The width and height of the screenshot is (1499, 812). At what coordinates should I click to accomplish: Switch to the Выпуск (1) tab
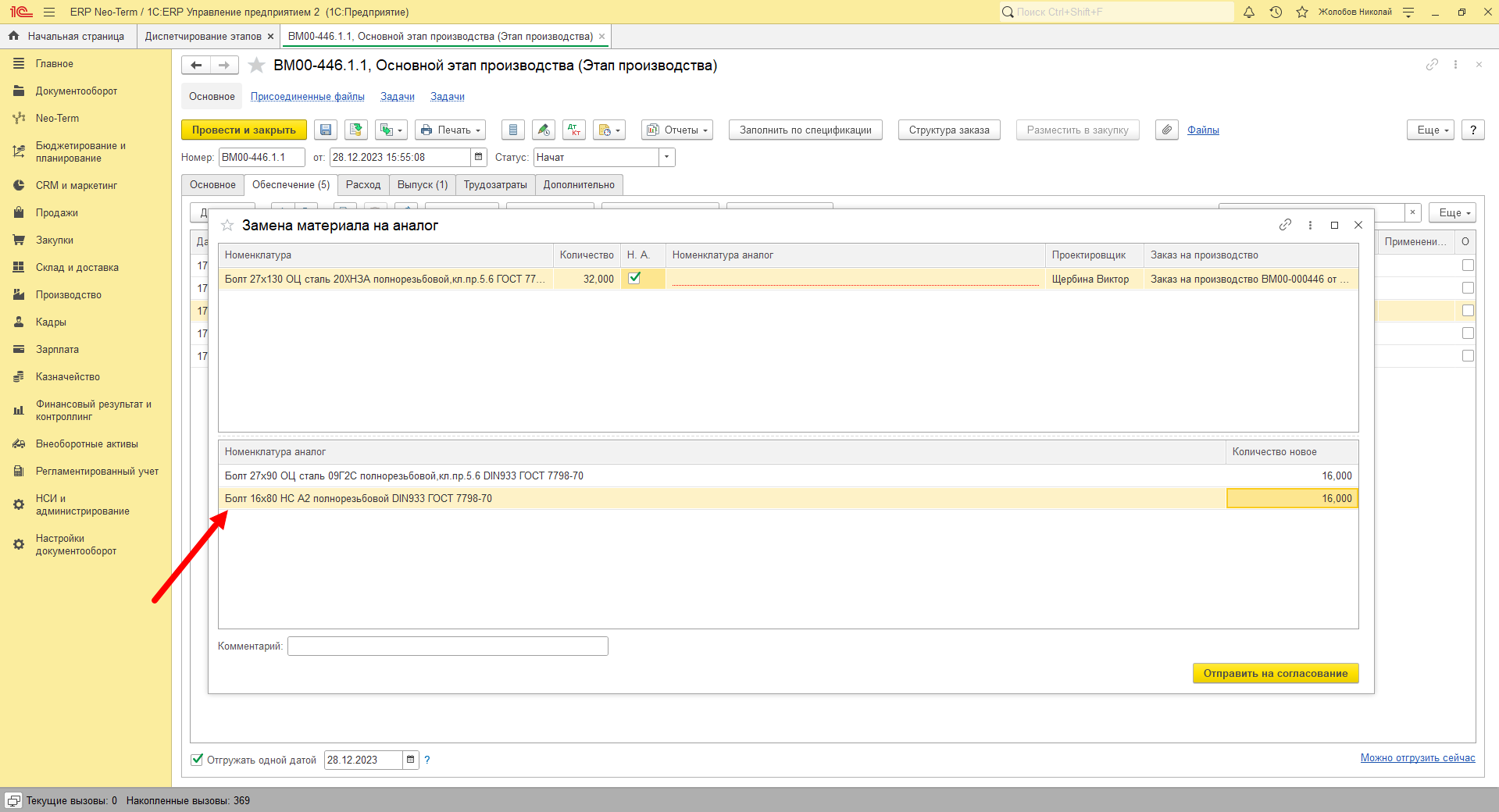[423, 185]
